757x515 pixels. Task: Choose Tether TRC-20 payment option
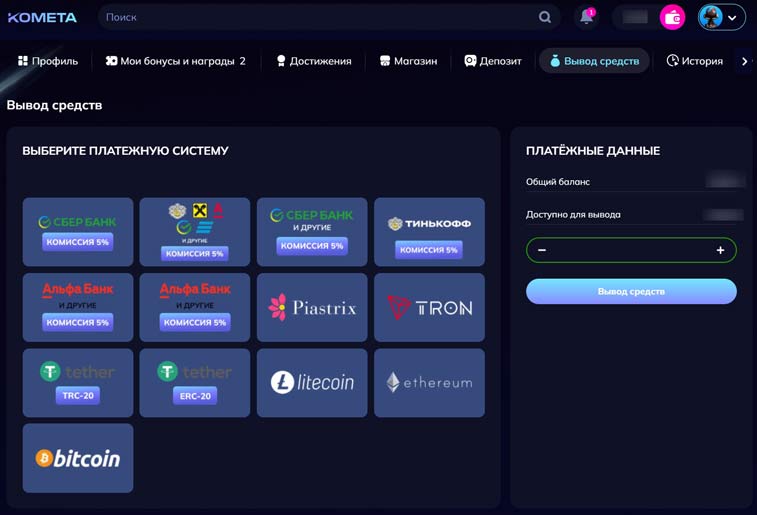78,383
